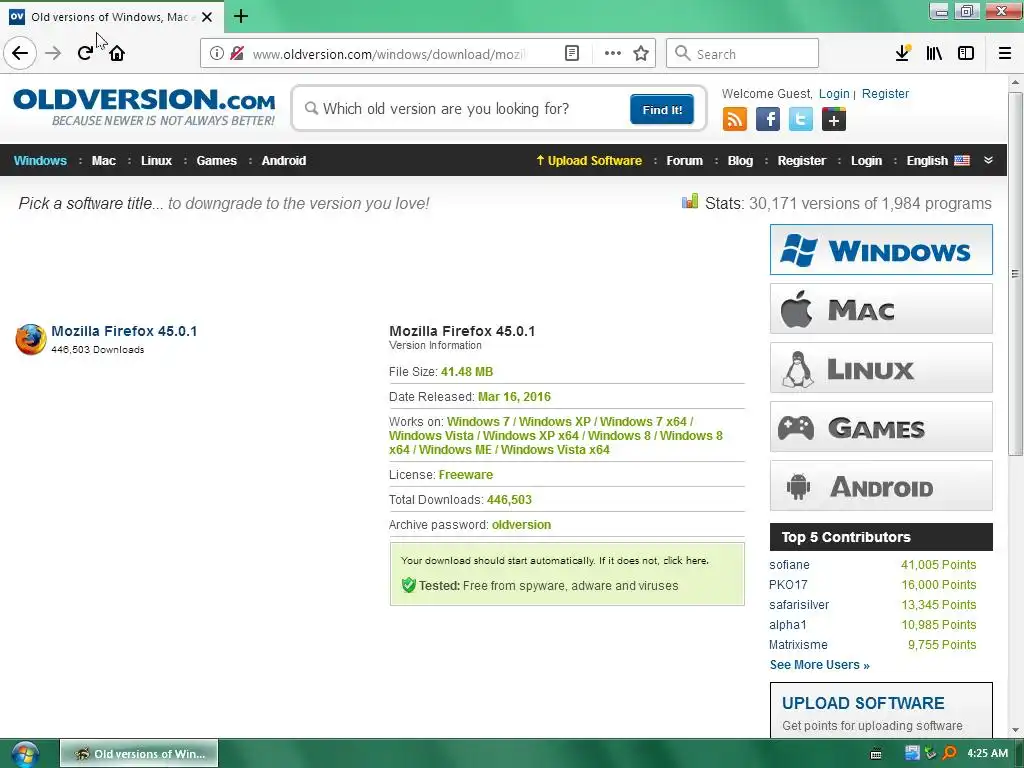
Task: Click the green tested shield icon
Action: 409,585
